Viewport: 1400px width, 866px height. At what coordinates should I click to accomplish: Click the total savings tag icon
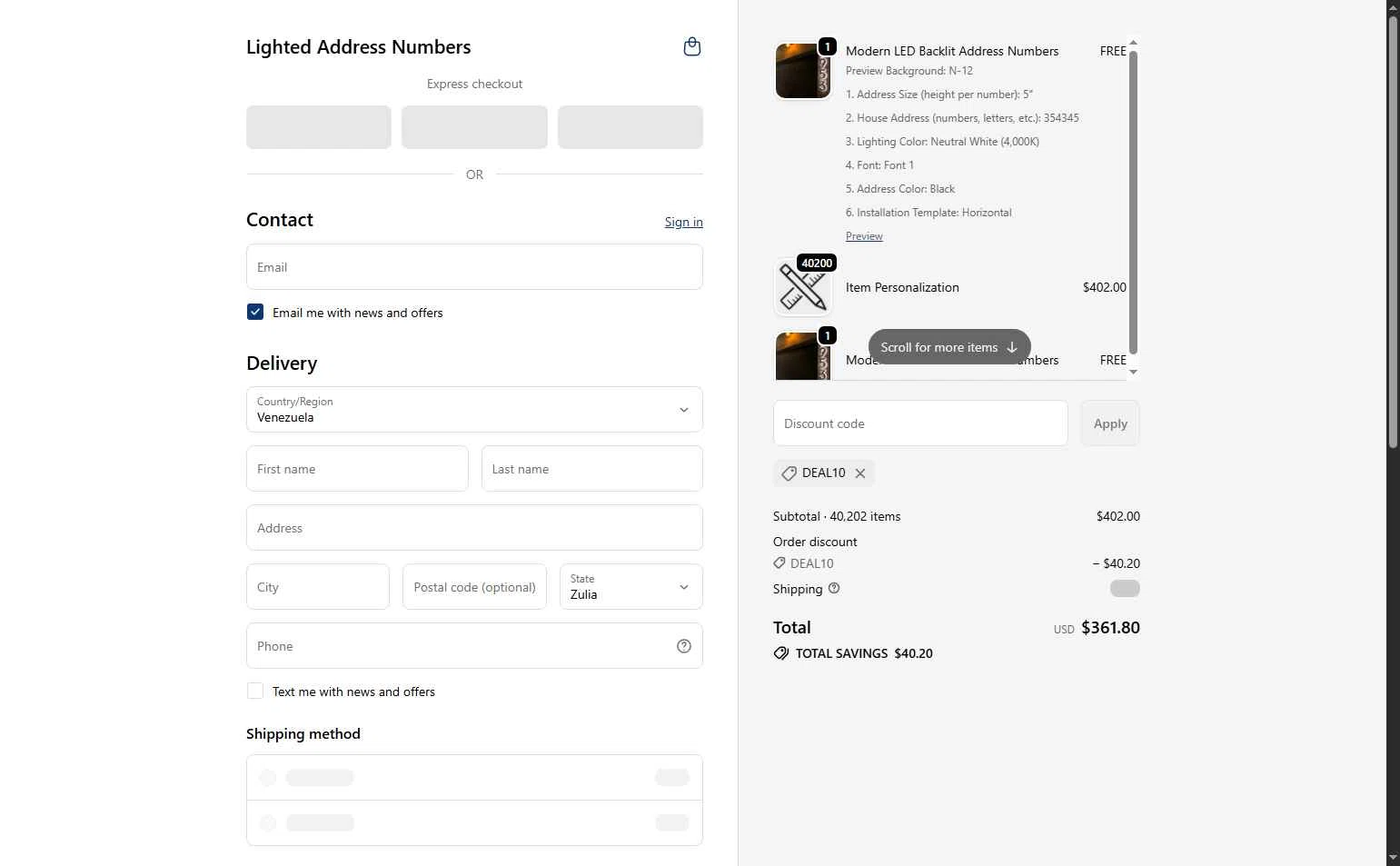coord(780,653)
